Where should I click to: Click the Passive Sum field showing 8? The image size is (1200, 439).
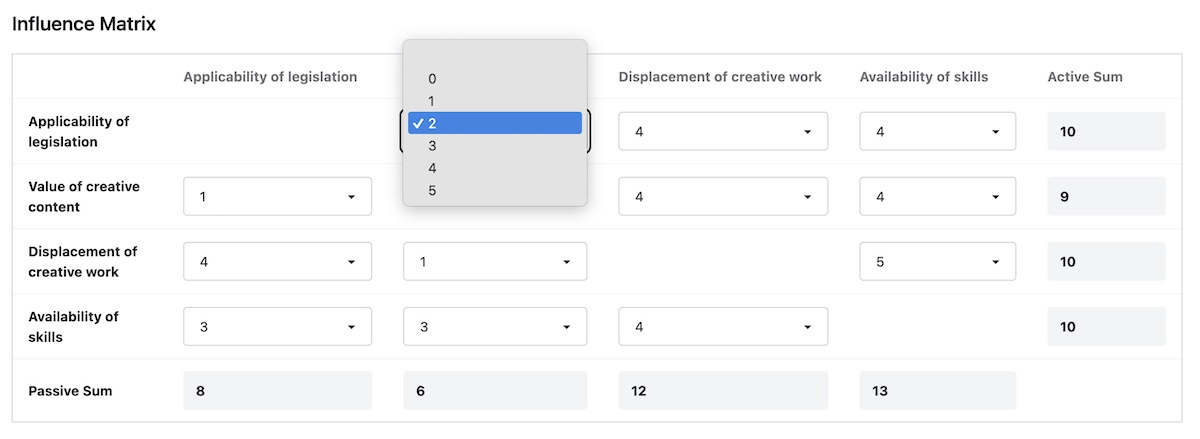pyautogui.click(x=277, y=391)
